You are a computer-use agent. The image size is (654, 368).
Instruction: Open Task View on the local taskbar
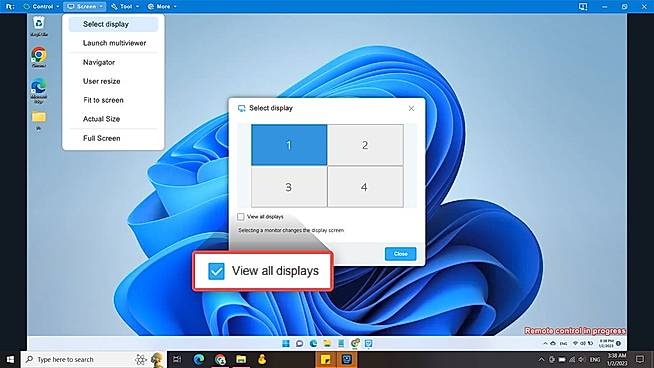[x=177, y=359]
